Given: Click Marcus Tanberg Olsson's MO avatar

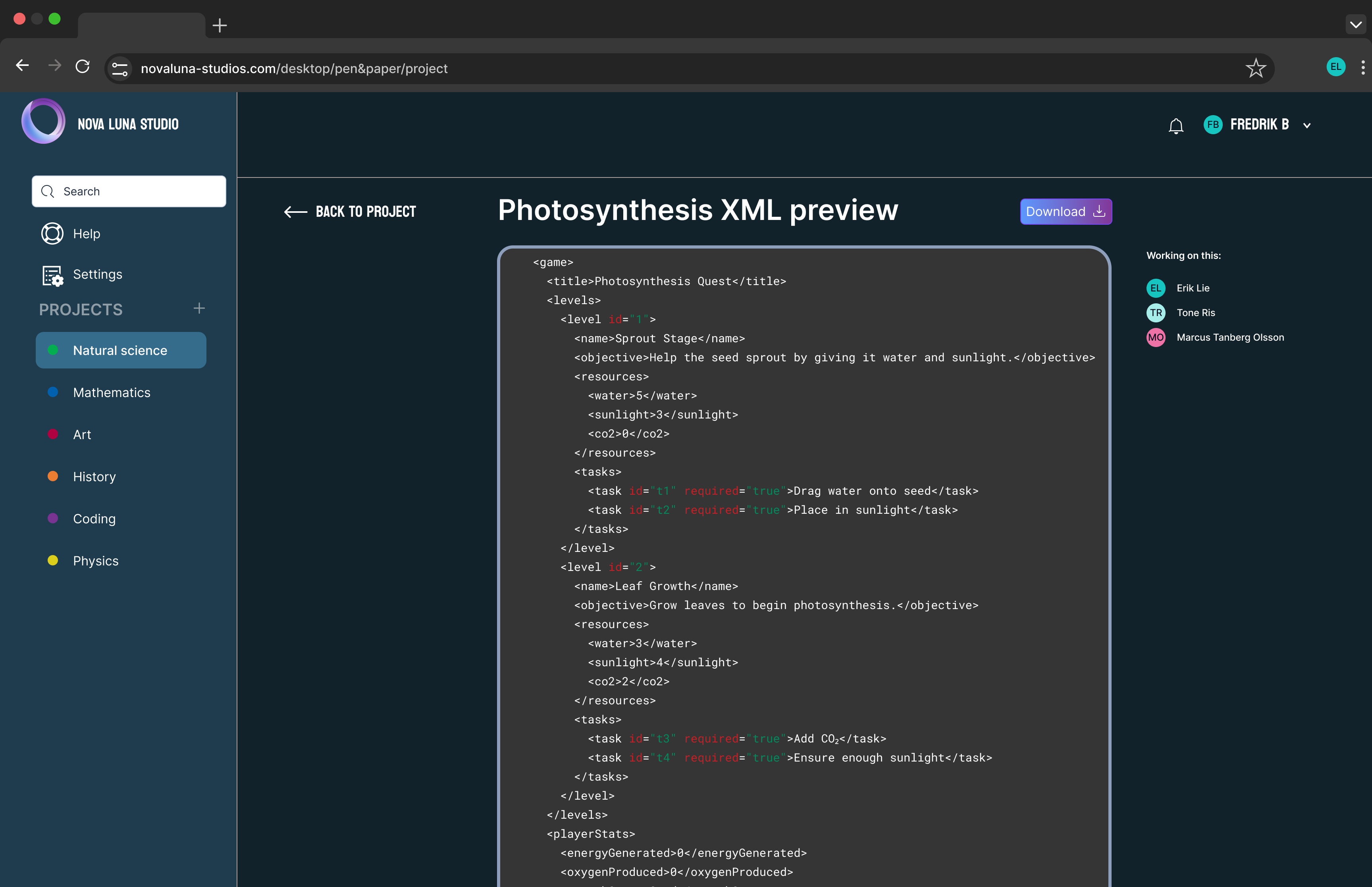Looking at the screenshot, I should (1156, 337).
